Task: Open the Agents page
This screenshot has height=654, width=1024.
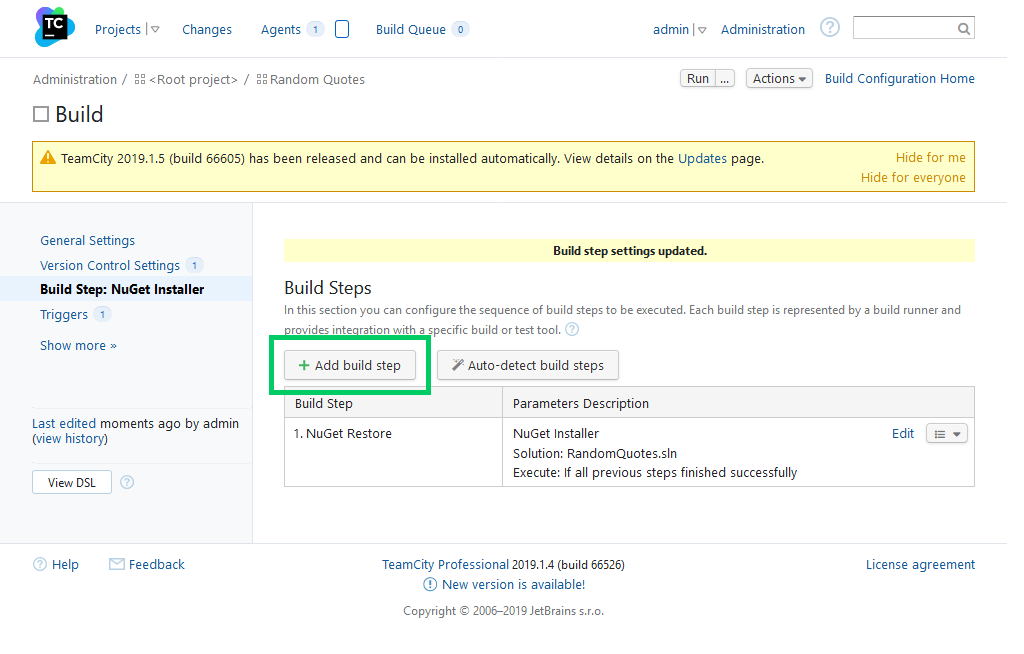Action: point(281,29)
